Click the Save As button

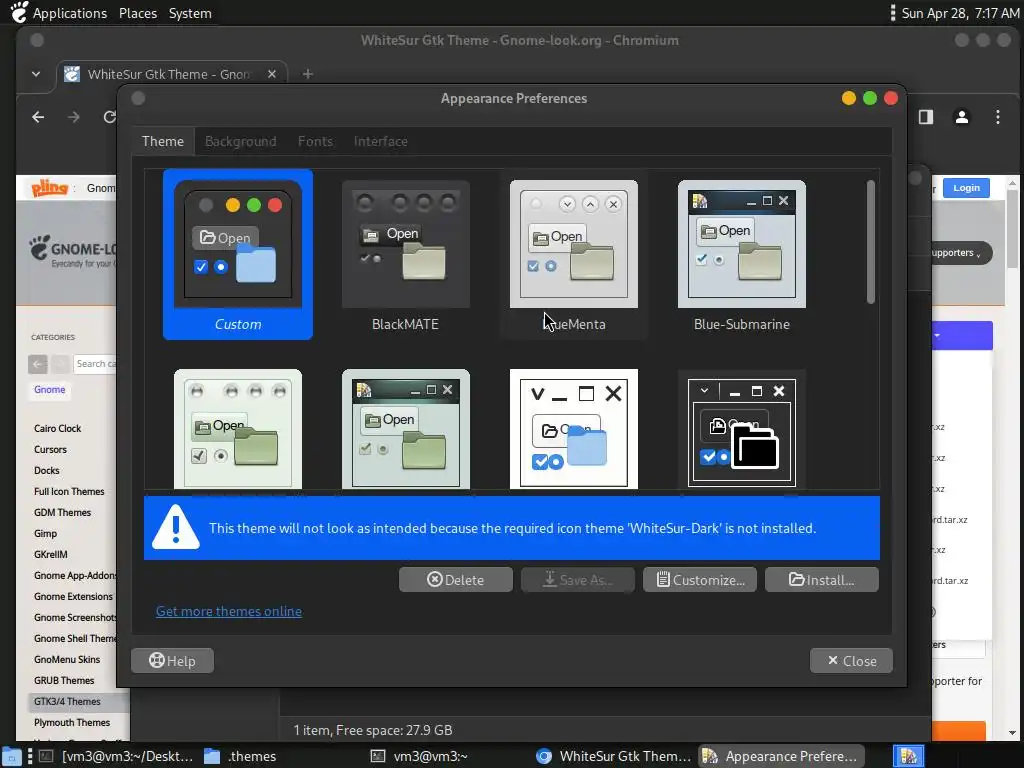point(577,580)
